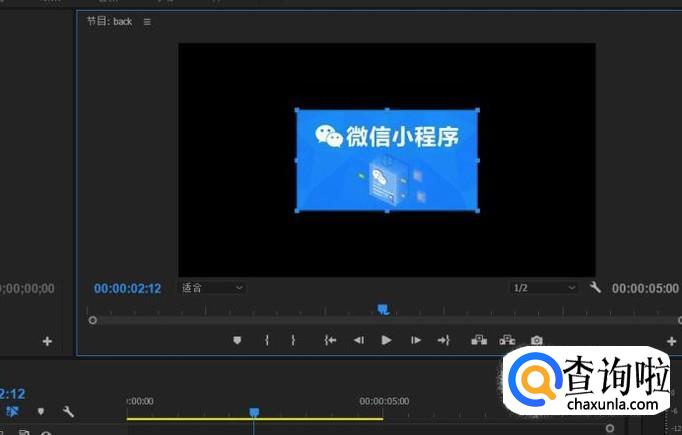Image resolution: width=682 pixels, height=435 pixels.
Task: Export frame with the camera icon
Action: click(x=537, y=341)
